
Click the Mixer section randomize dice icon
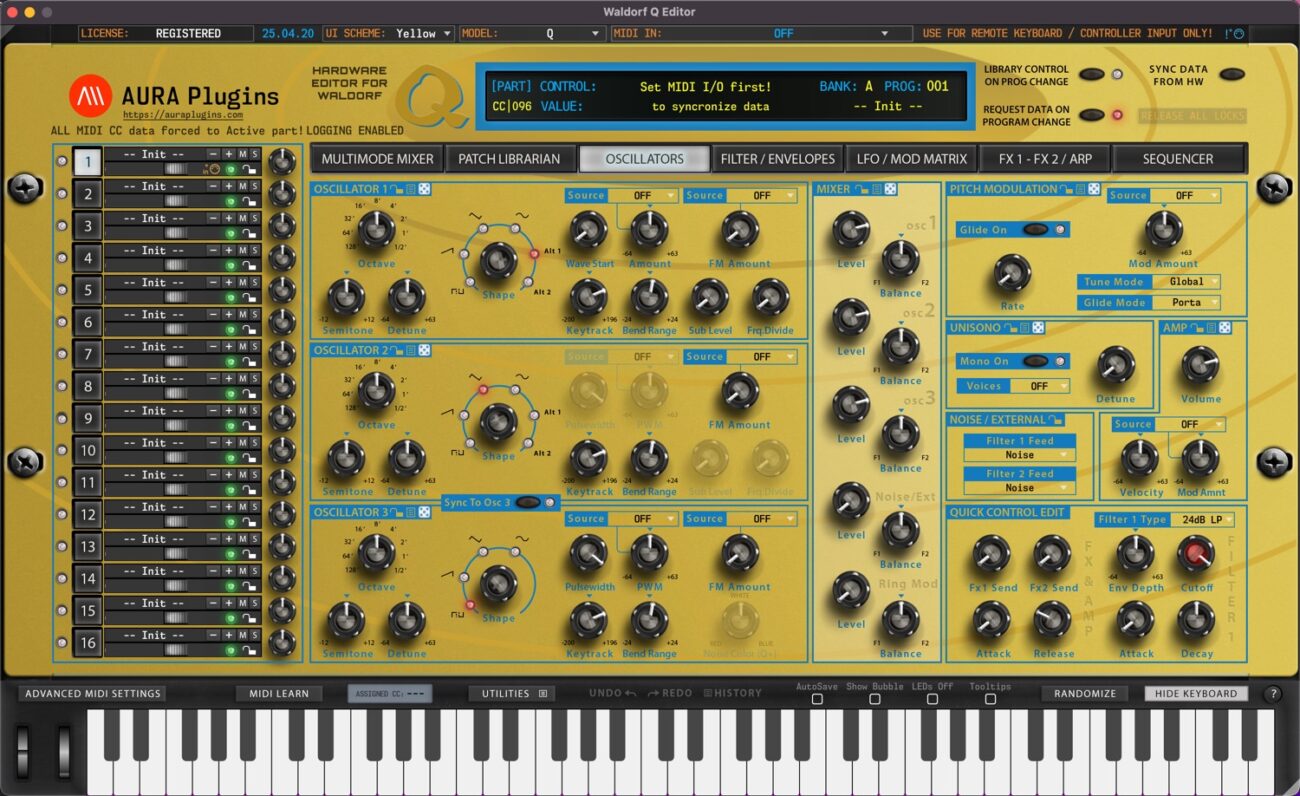pyautogui.click(x=890, y=189)
